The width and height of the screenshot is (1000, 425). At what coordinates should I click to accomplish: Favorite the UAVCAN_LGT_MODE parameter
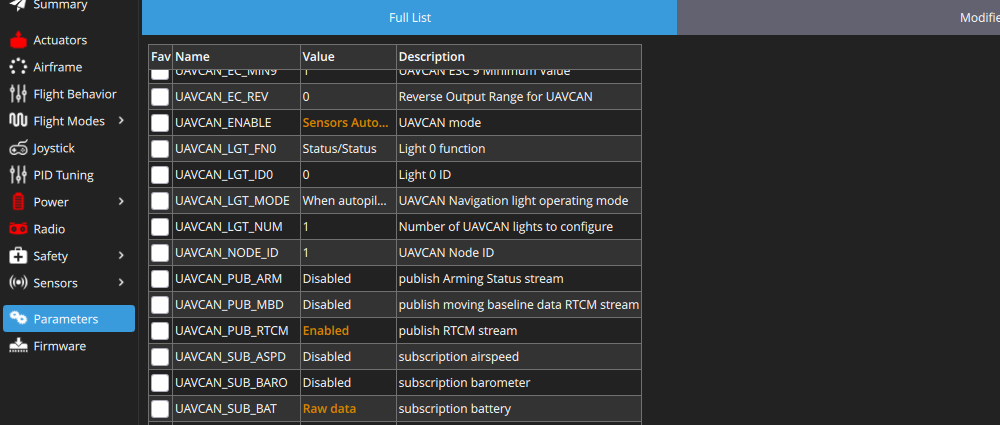click(x=160, y=201)
